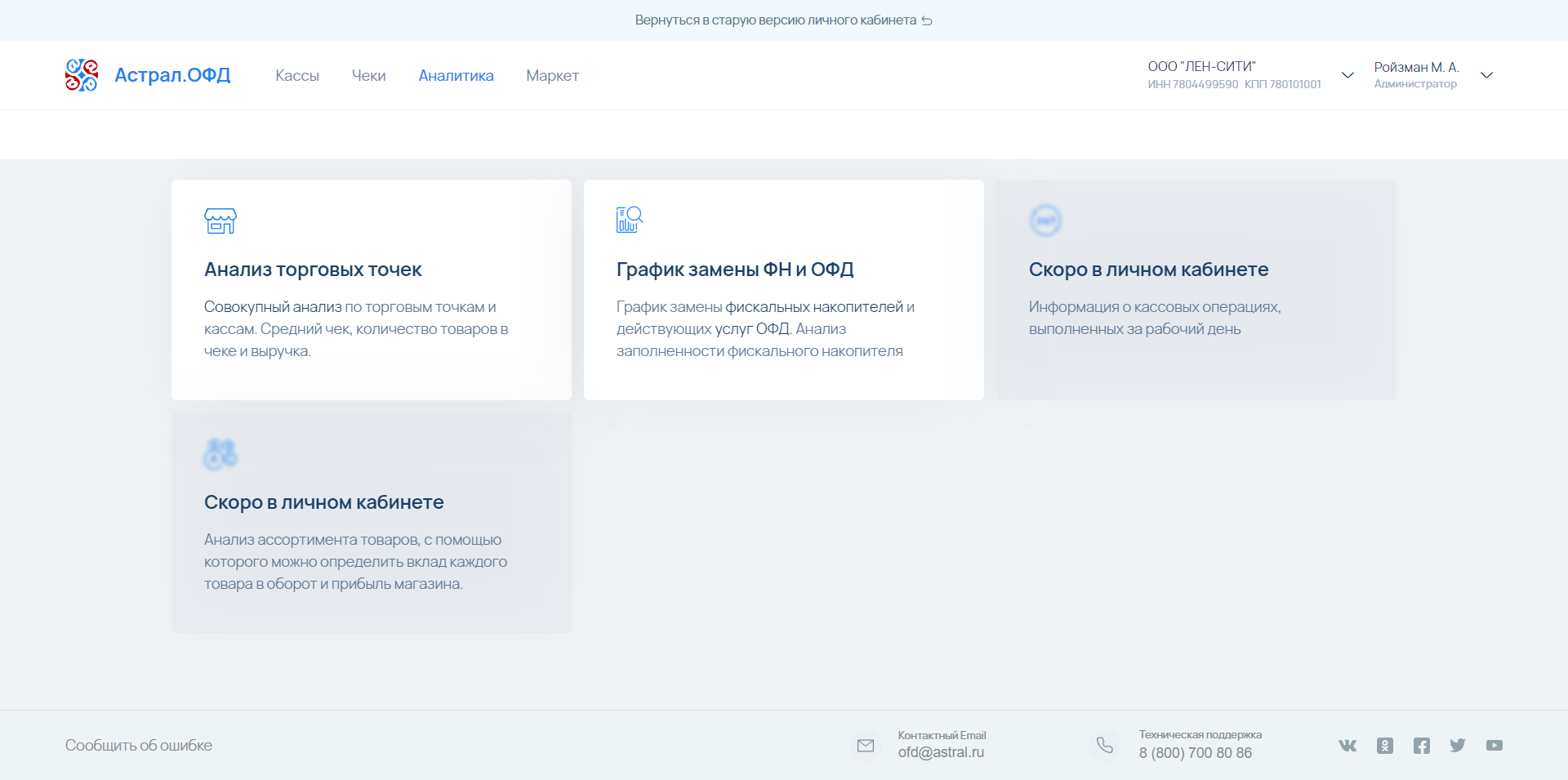Screen dimensions: 1568x780
Task: Open the Кассы menu item
Action: [x=297, y=76]
